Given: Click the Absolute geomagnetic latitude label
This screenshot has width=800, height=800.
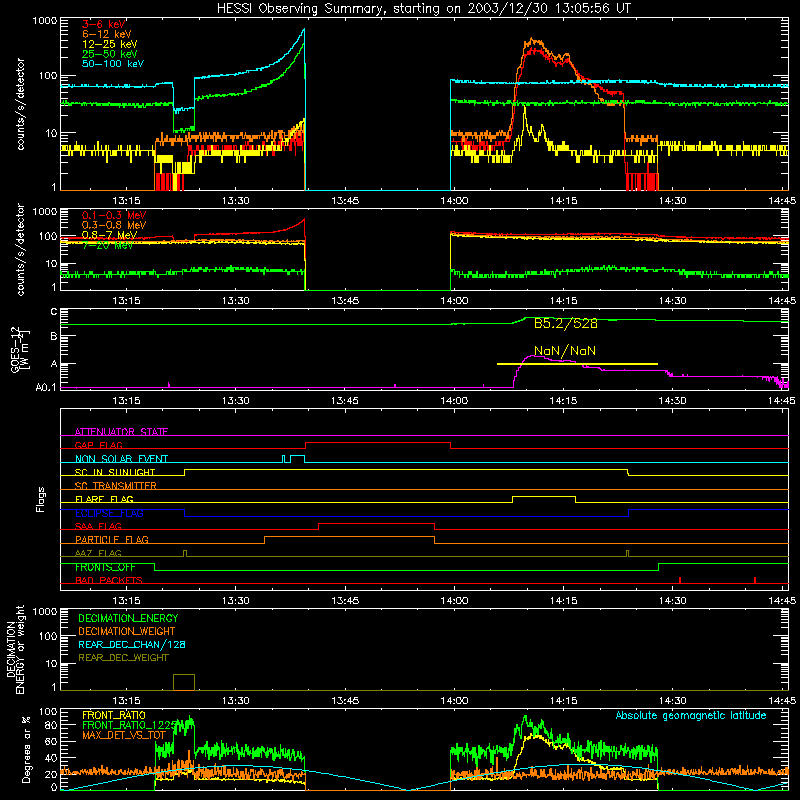Looking at the screenshot, I should click(x=691, y=716).
